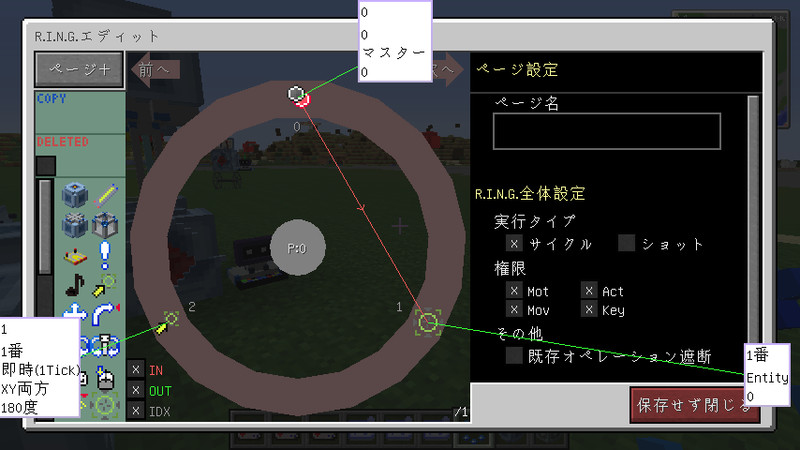Choose the yellow arrow to target icon
Screen dimensions: 800x450
(104, 285)
